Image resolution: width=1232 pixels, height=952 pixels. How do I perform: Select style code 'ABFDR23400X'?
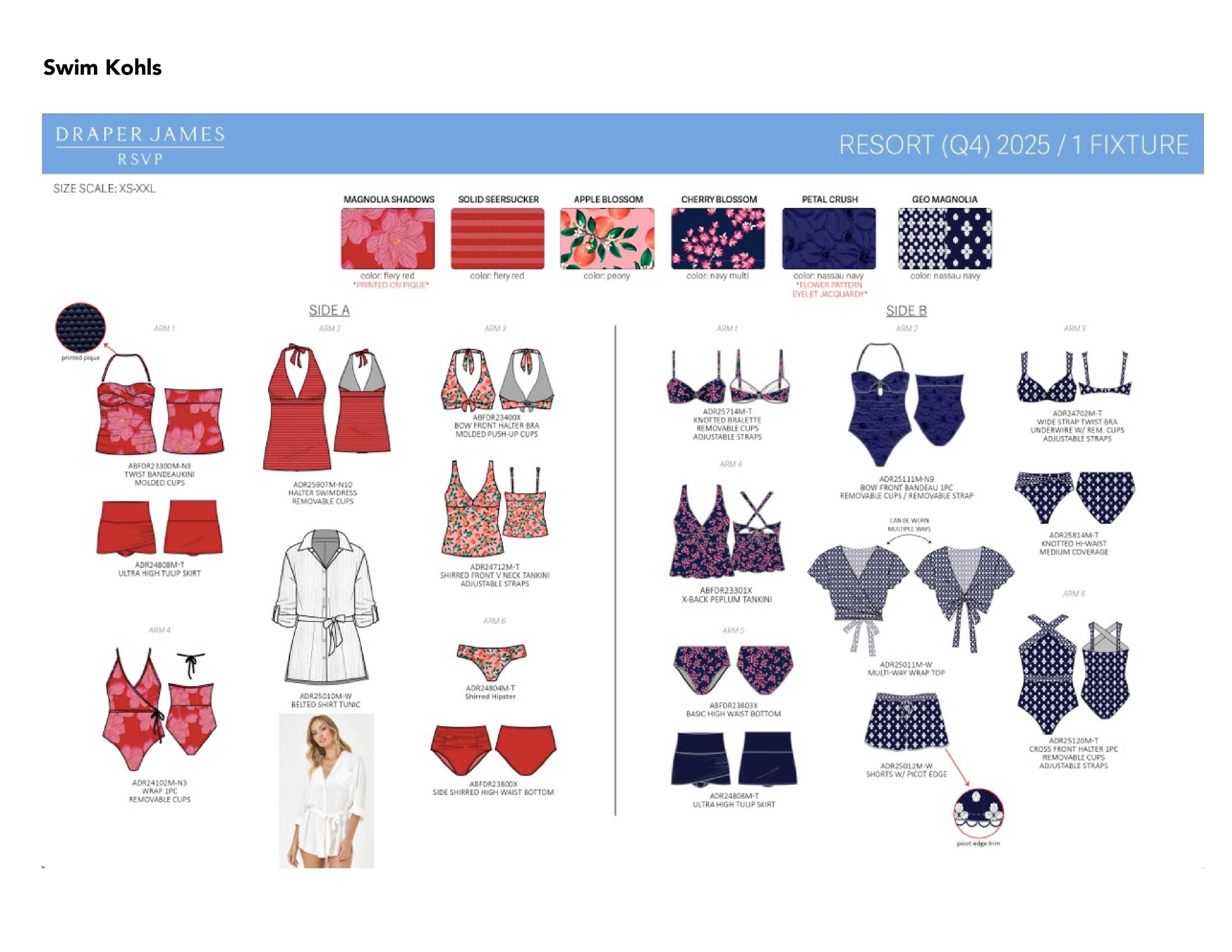click(x=496, y=417)
